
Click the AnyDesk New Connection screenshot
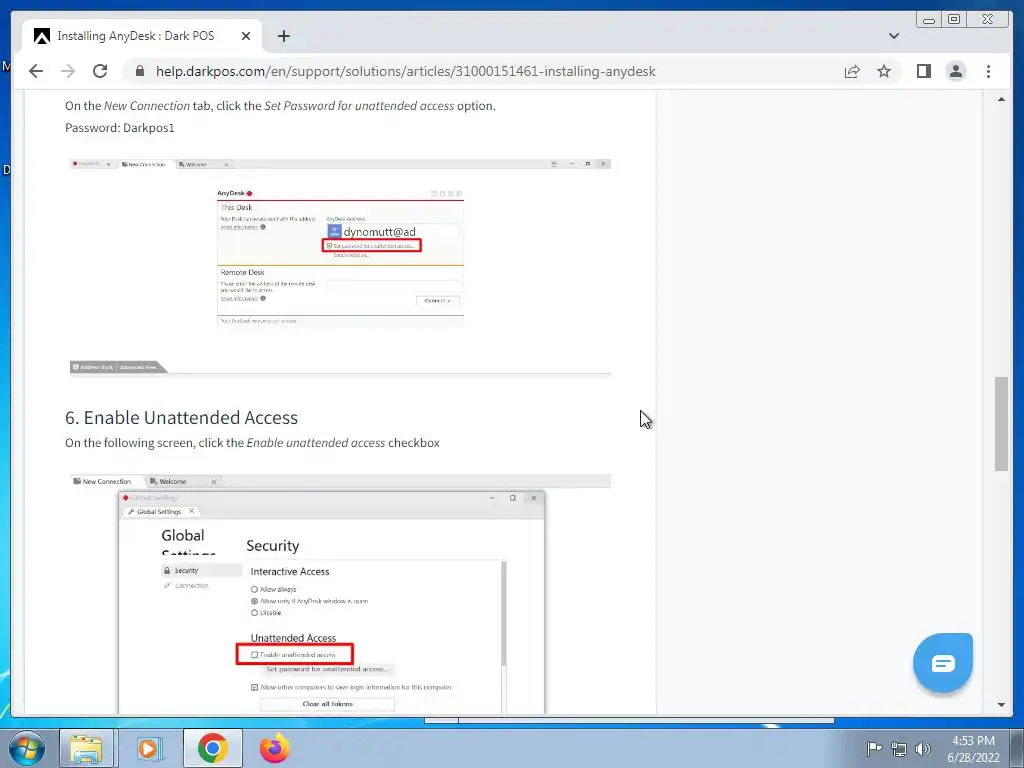coord(340,268)
